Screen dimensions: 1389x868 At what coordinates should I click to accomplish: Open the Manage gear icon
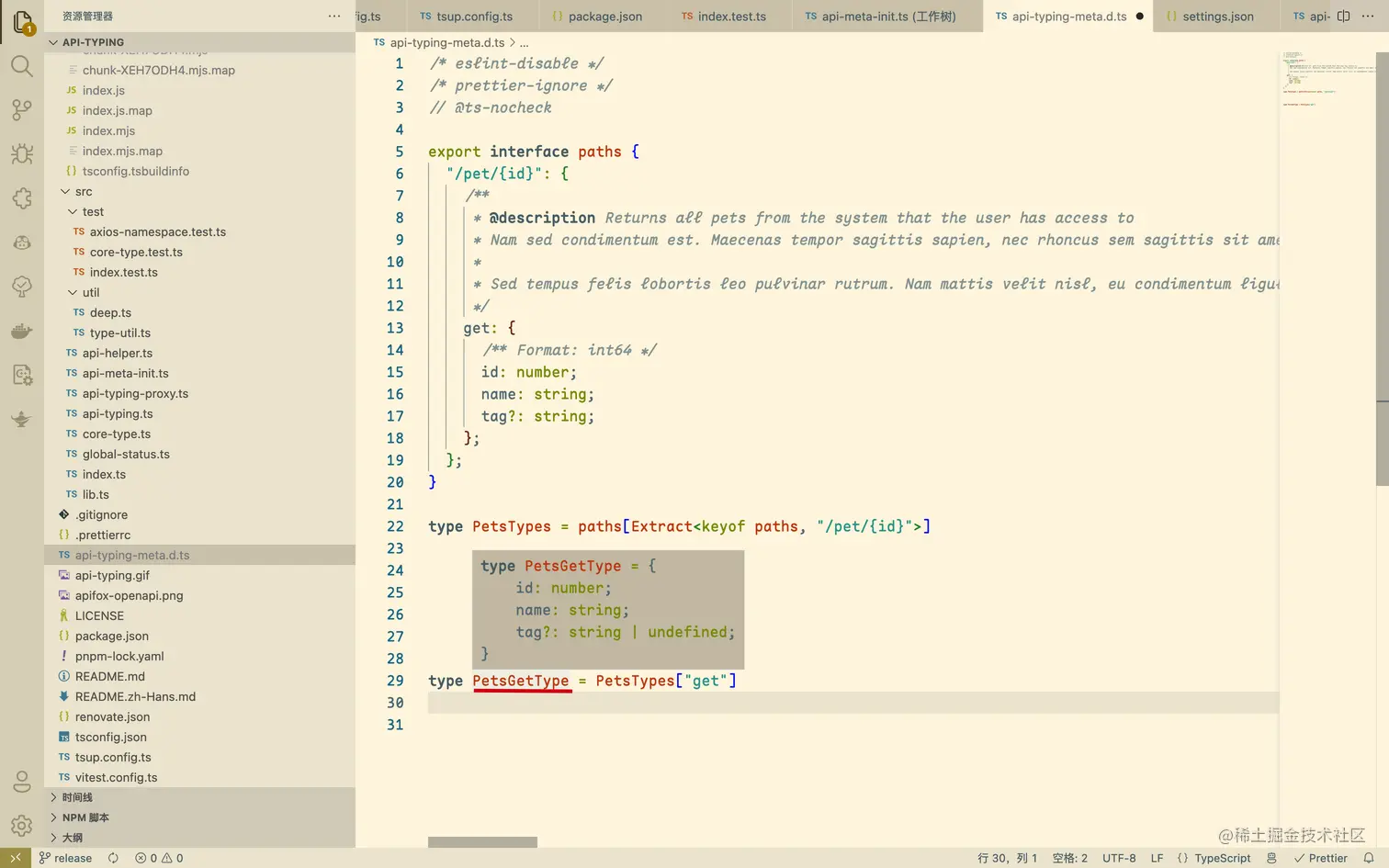(x=22, y=826)
